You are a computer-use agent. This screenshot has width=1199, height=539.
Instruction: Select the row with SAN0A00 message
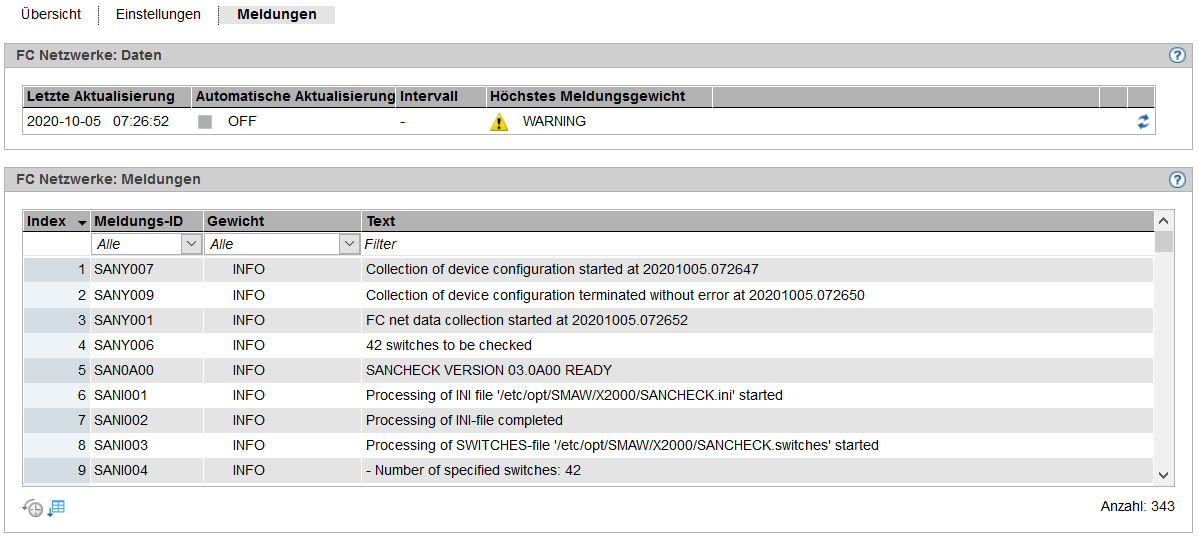click(x=588, y=370)
